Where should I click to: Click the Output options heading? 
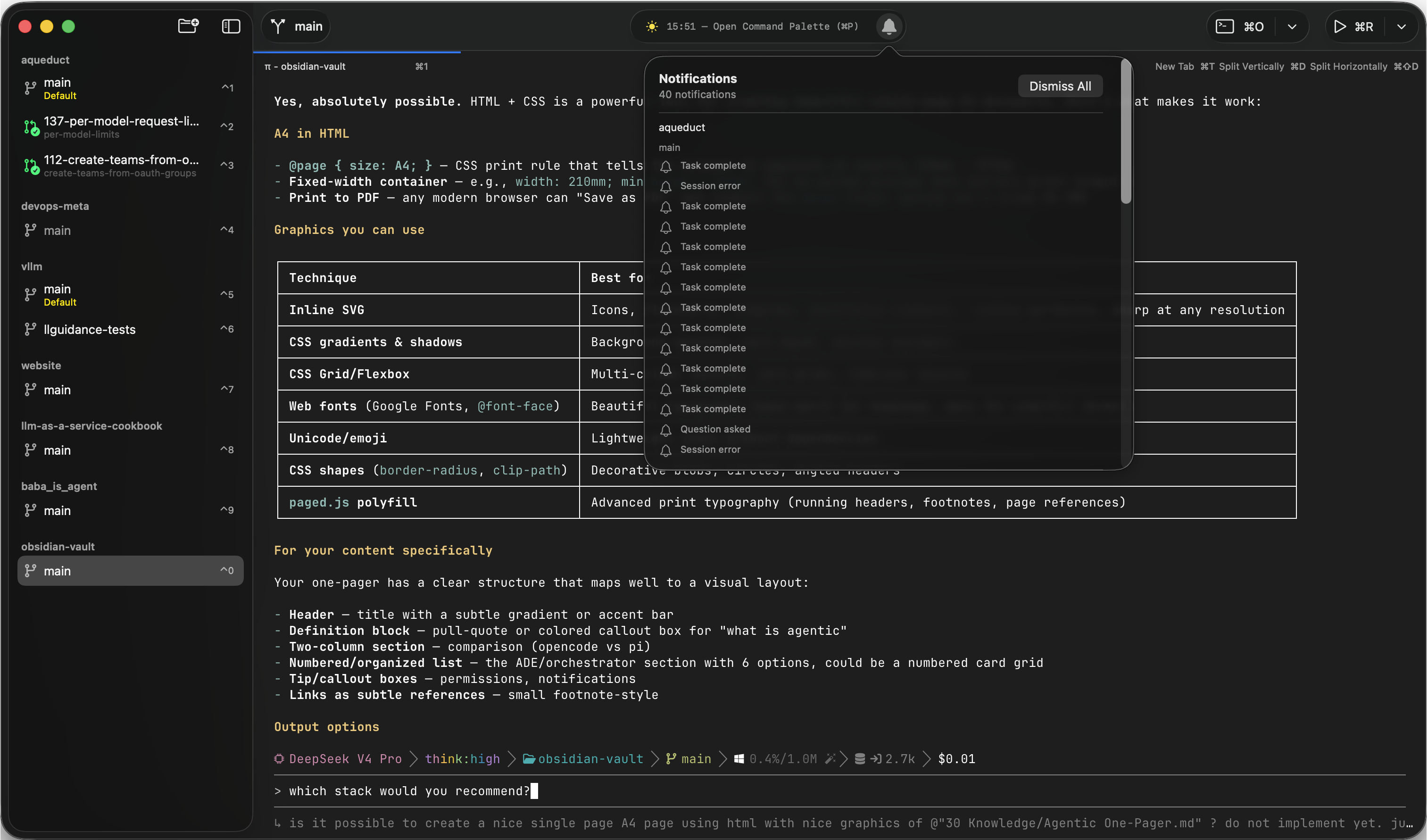(x=326, y=727)
